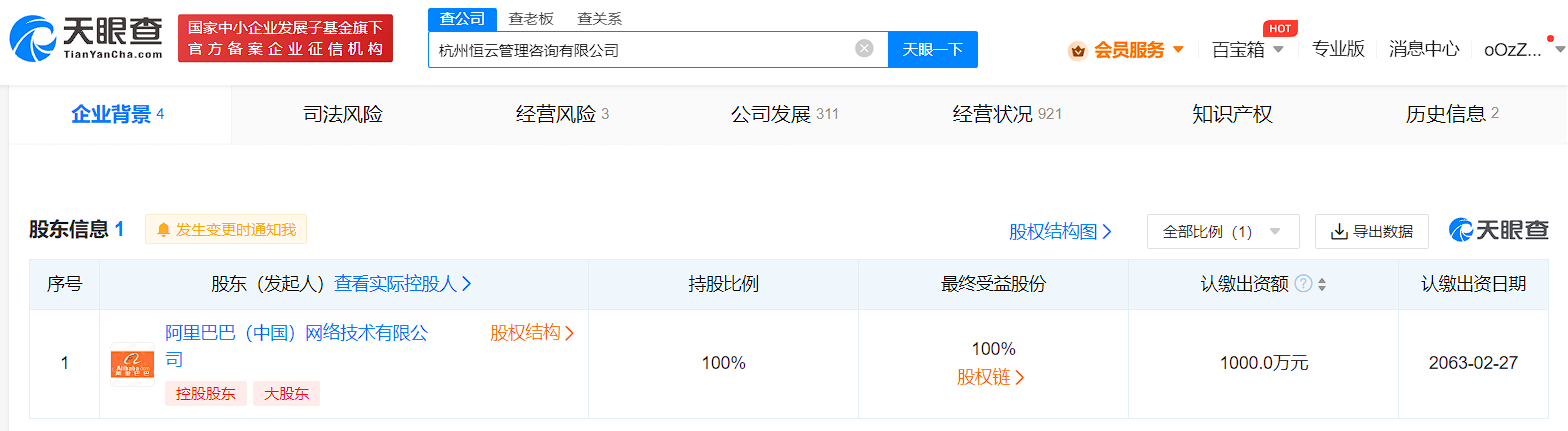The width and height of the screenshot is (1568, 431).
Task: Click the notification bell icon
Action: point(163,230)
